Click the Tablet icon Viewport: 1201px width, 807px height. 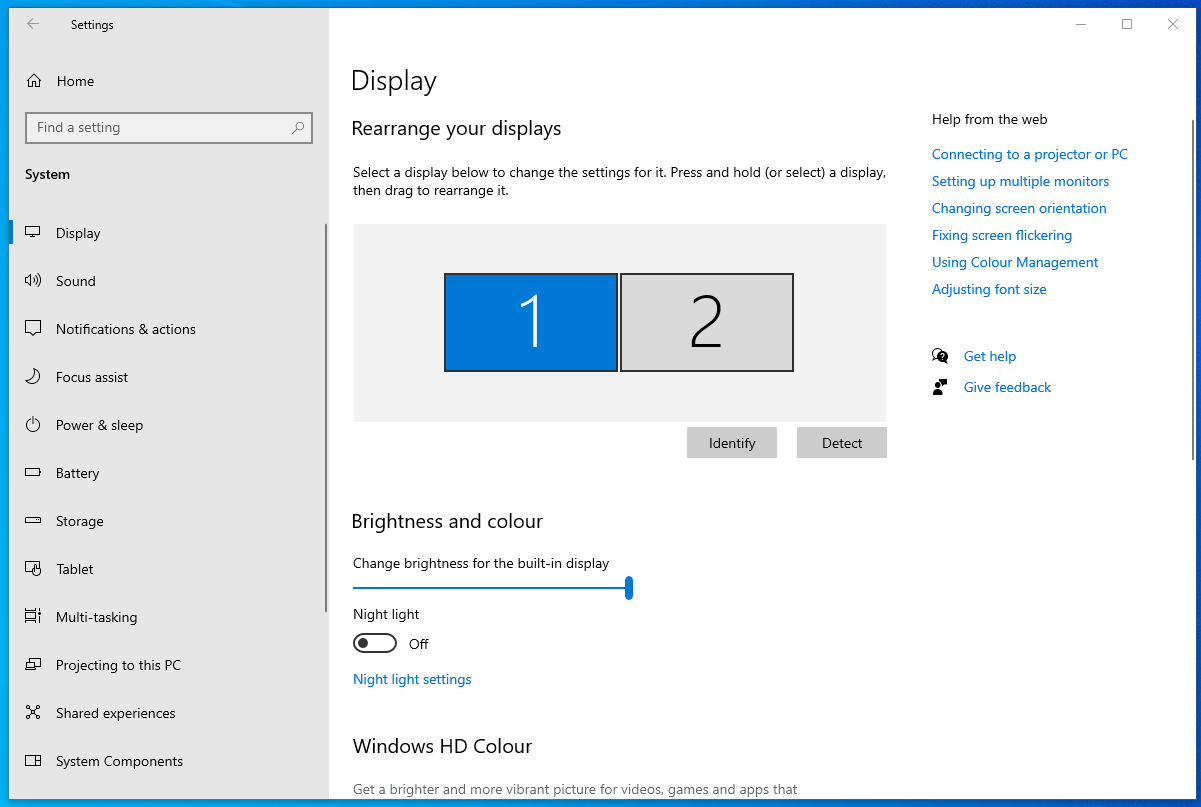pos(33,569)
